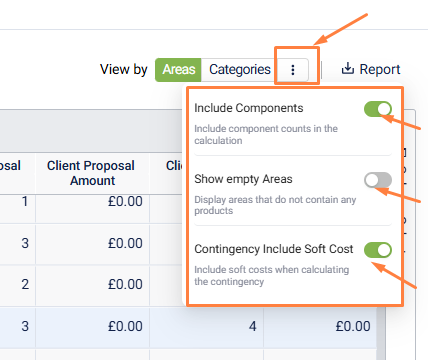Viewport: 428px width, 360px height.
Task: Switch view to Categories tab
Action: pos(240,70)
